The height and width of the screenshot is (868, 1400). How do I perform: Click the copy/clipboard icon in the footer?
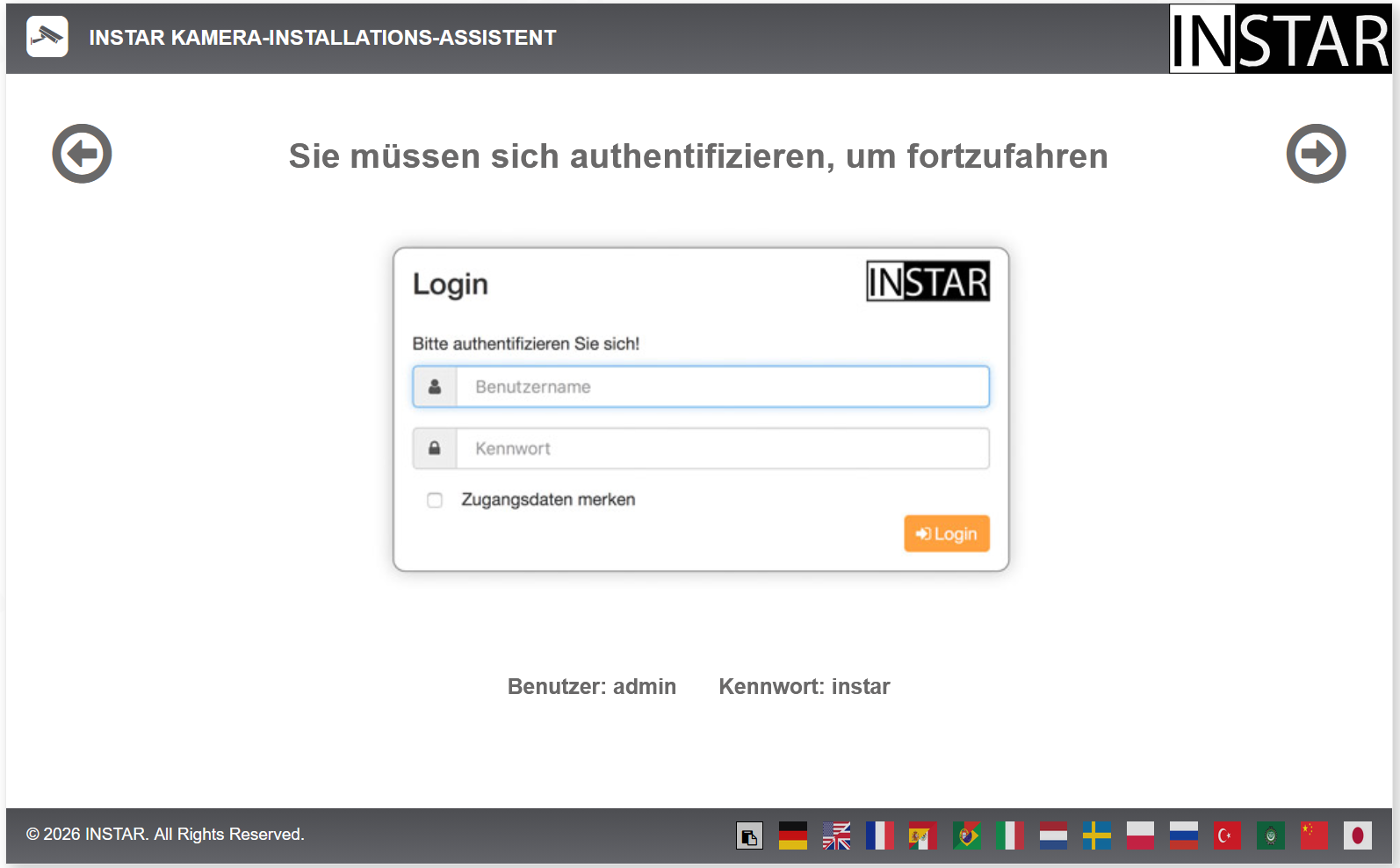pos(749,835)
